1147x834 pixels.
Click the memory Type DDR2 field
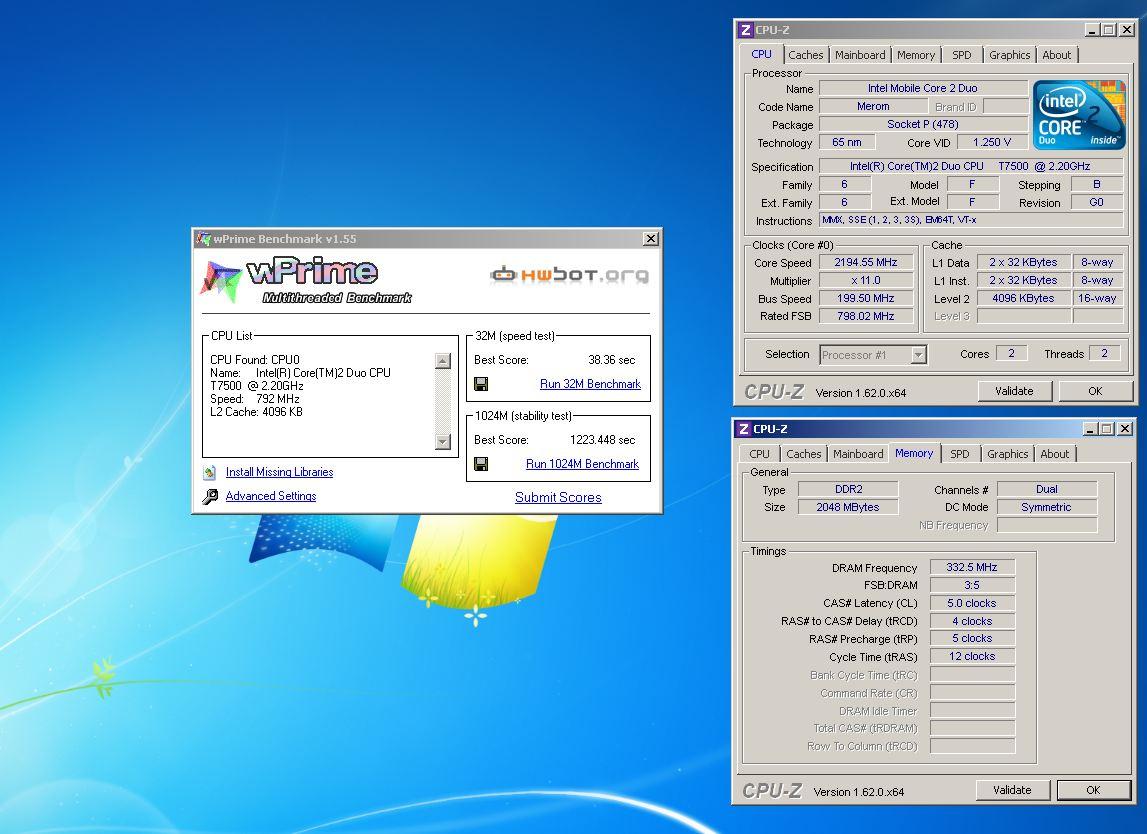tap(849, 489)
